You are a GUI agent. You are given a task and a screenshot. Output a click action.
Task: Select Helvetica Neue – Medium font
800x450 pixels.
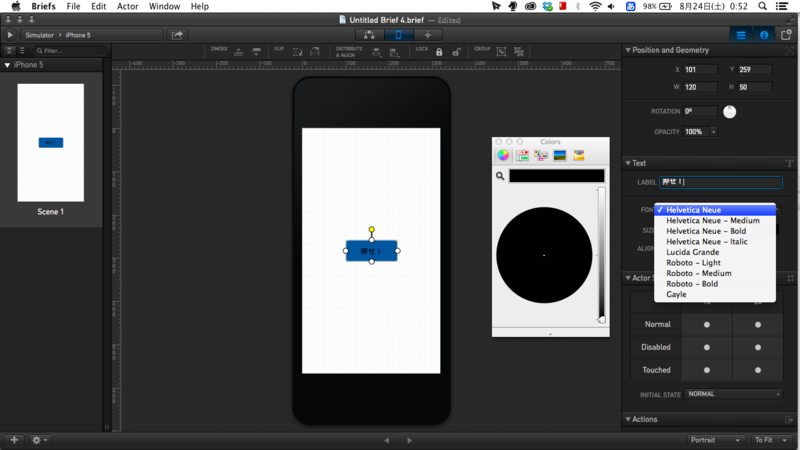715,220
